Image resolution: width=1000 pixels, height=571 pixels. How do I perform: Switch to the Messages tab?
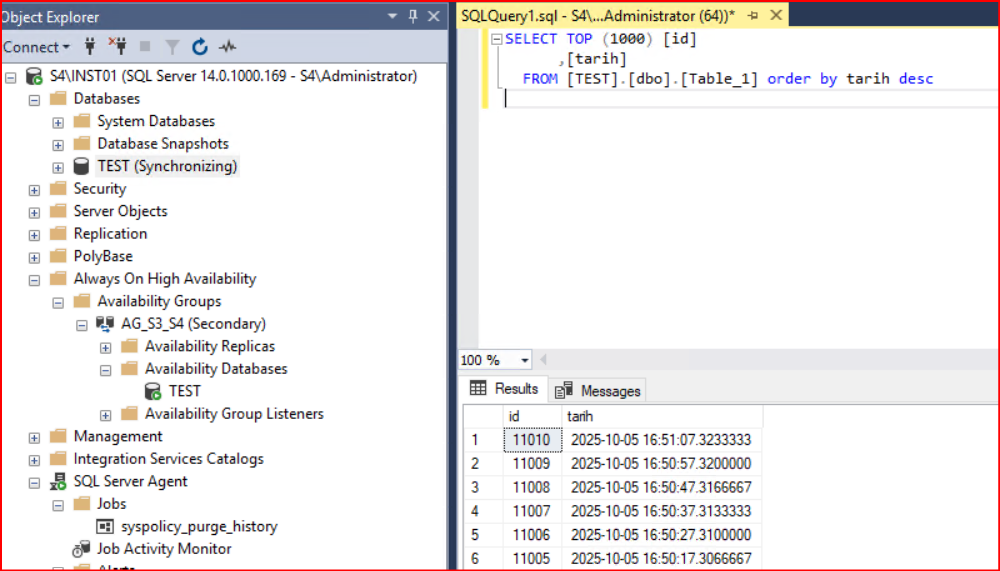(x=599, y=390)
